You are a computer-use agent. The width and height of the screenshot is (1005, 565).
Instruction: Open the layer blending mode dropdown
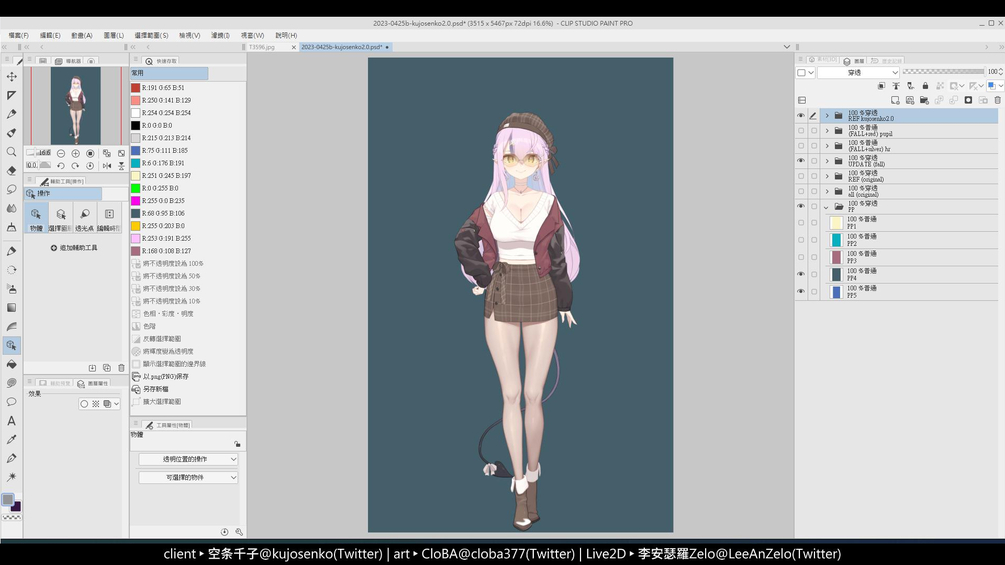pos(858,72)
